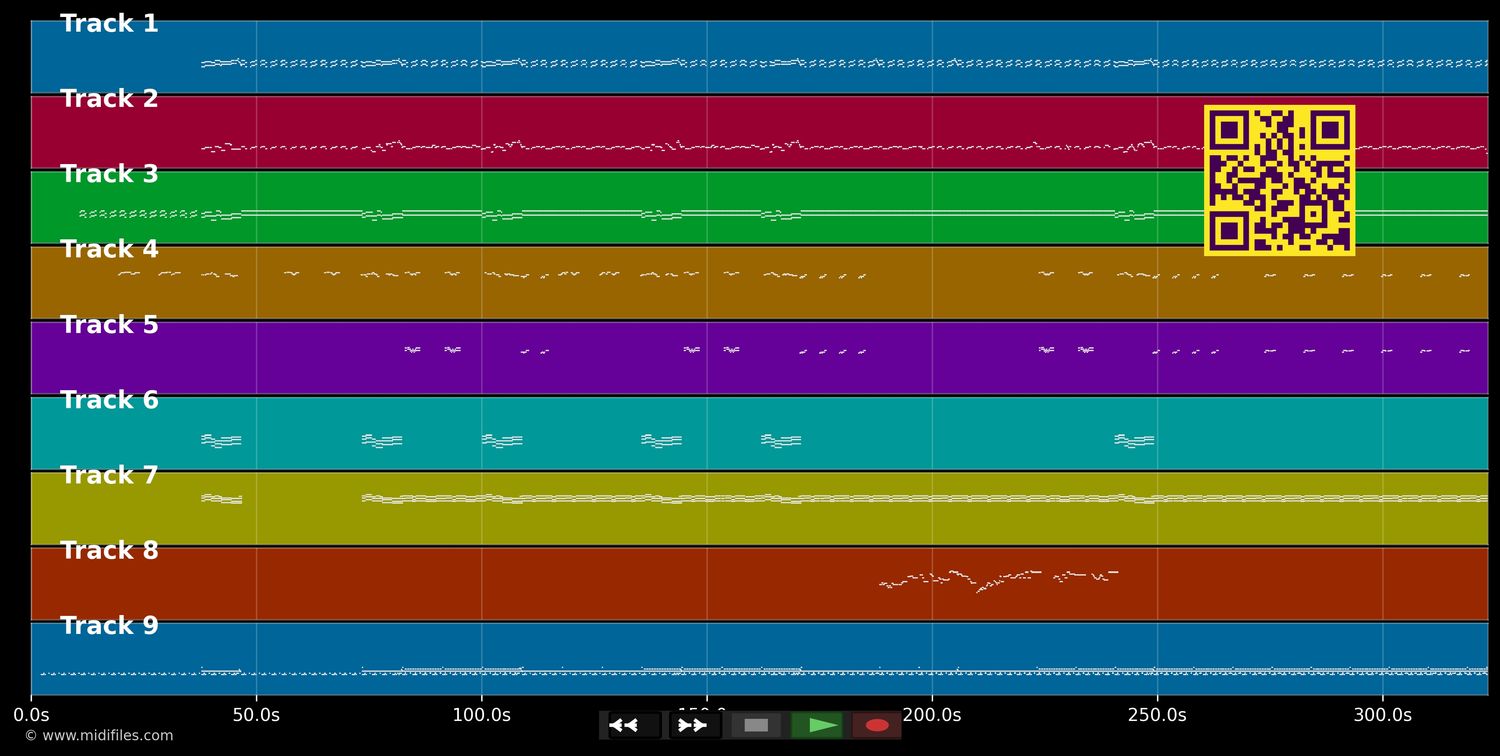Viewport: 1500px width, 756px height.
Task: Select the Track 5 label
Action: pyautogui.click(x=109, y=325)
